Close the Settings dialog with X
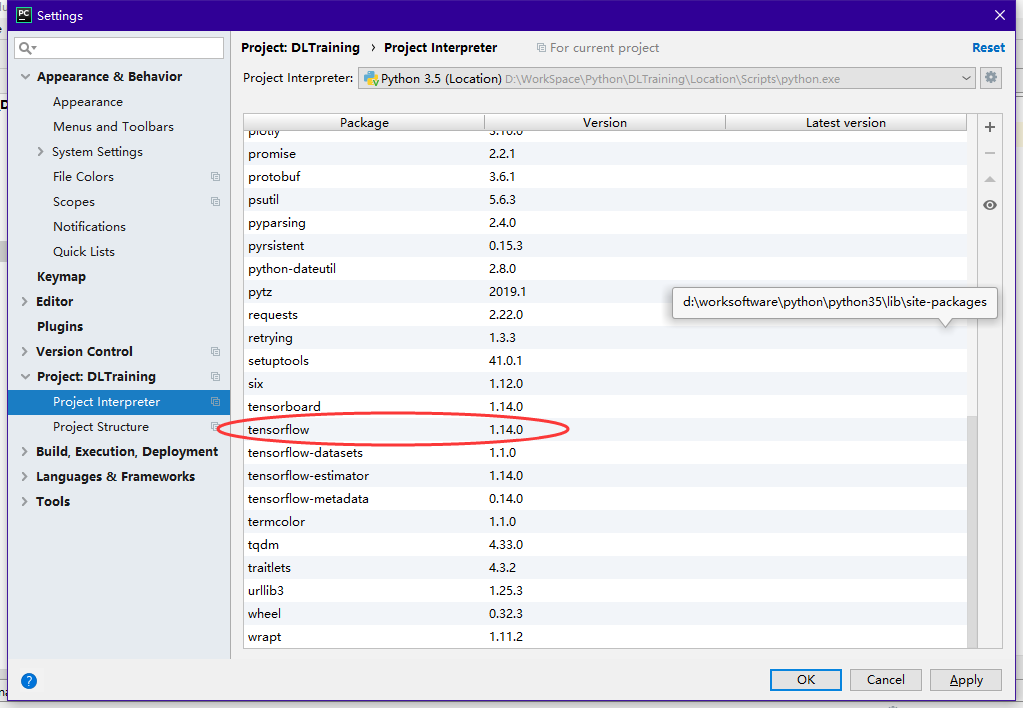This screenshot has height=708, width=1023. coord(1000,15)
